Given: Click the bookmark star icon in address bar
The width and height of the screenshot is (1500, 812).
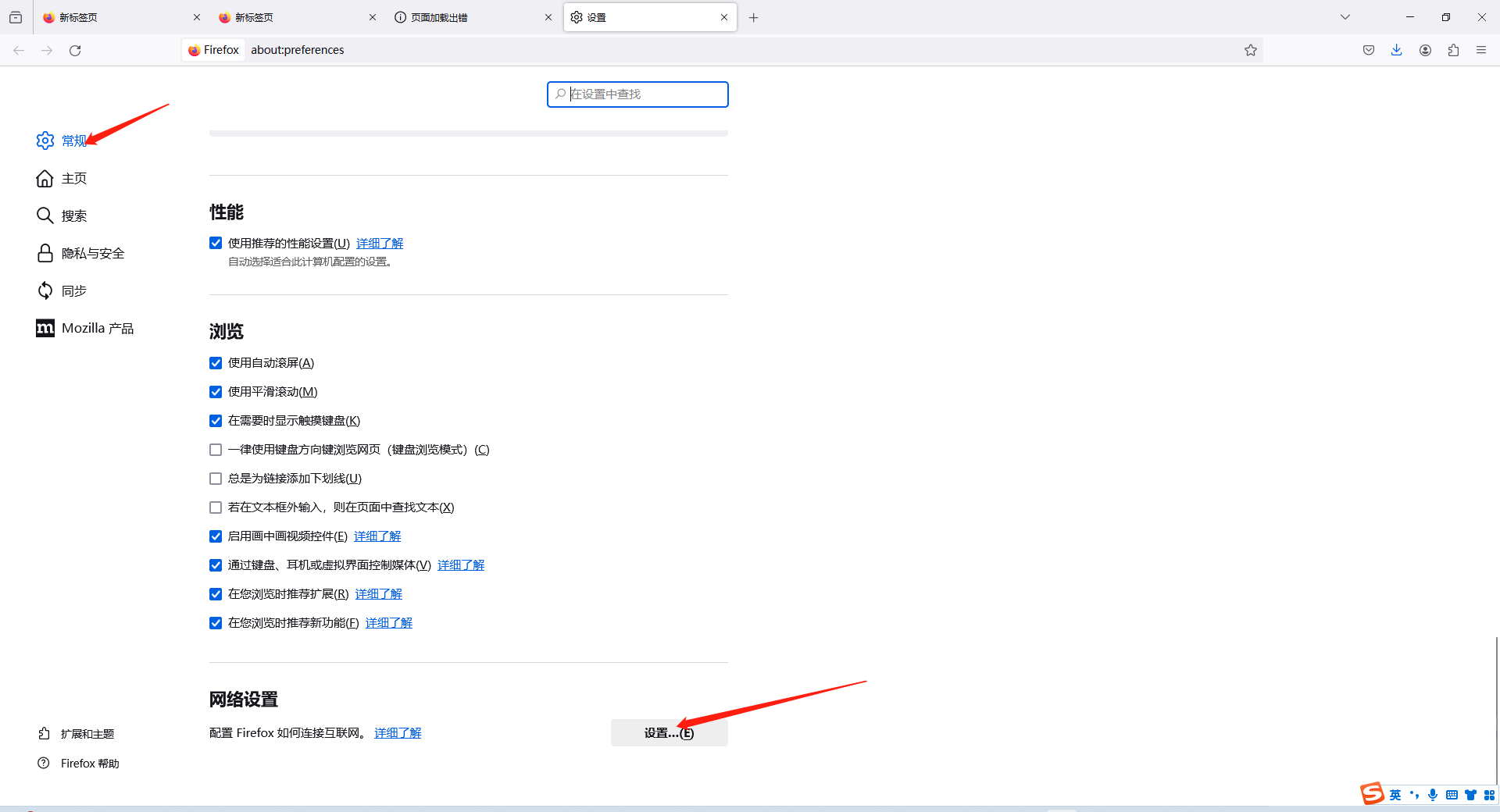Looking at the screenshot, I should (x=1251, y=50).
